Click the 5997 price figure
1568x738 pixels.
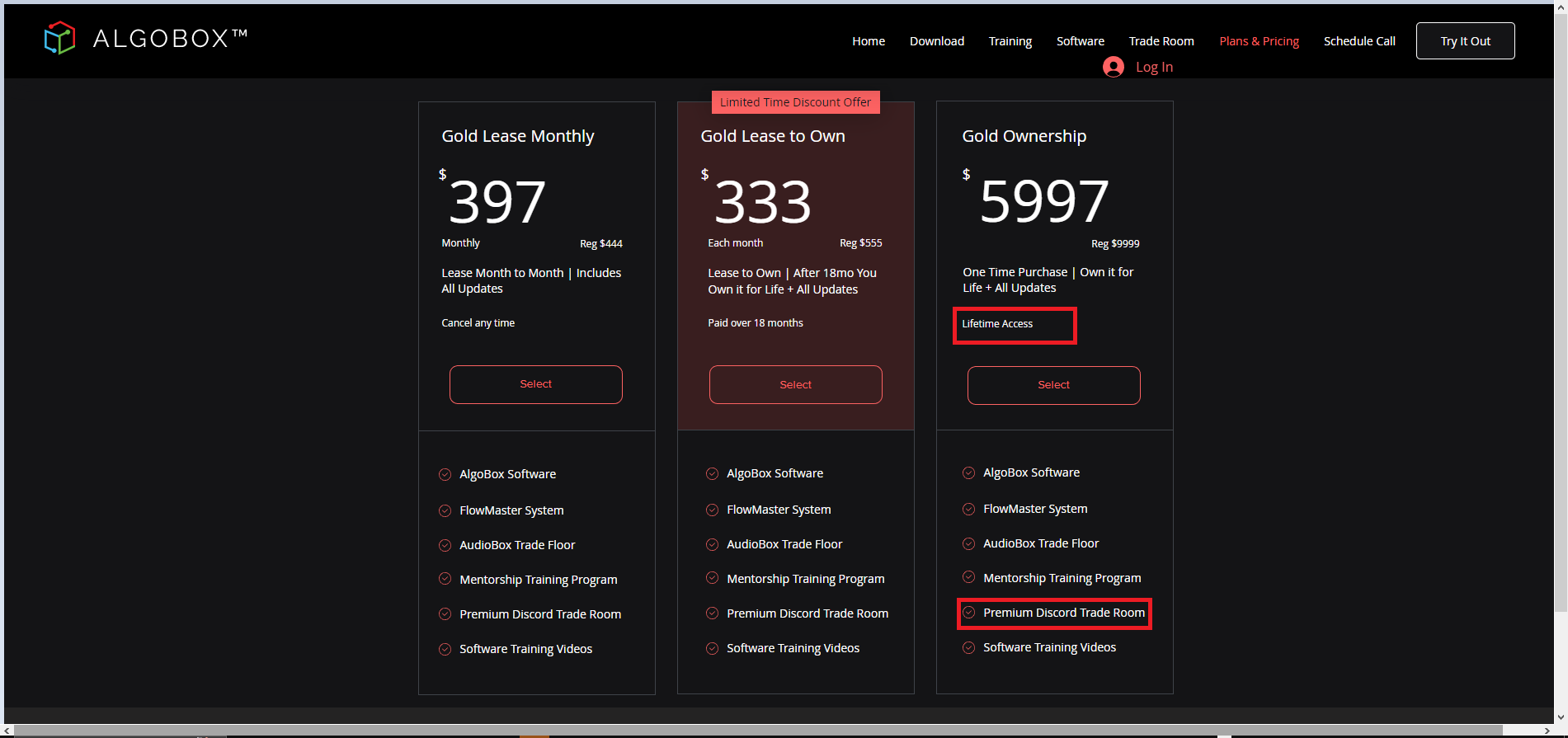tap(1044, 201)
